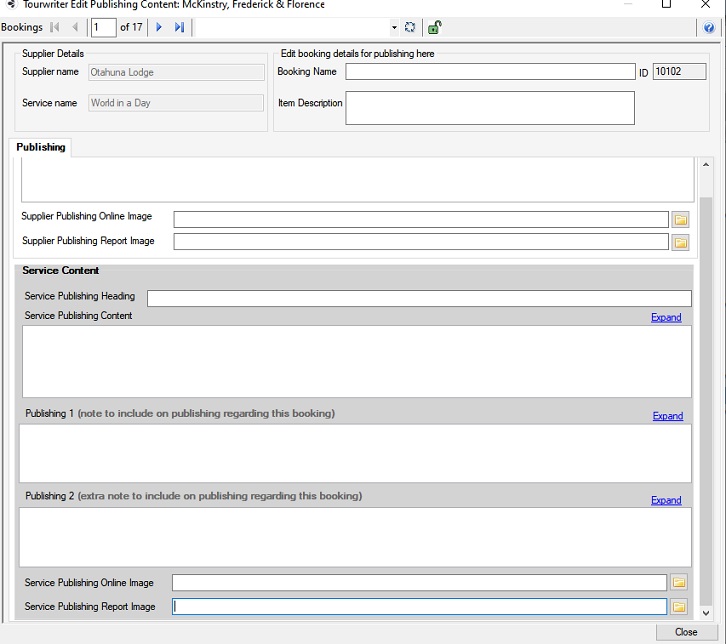726x644 pixels.
Task: Browse for Supplier Publishing Online Image file
Action: (680, 220)
